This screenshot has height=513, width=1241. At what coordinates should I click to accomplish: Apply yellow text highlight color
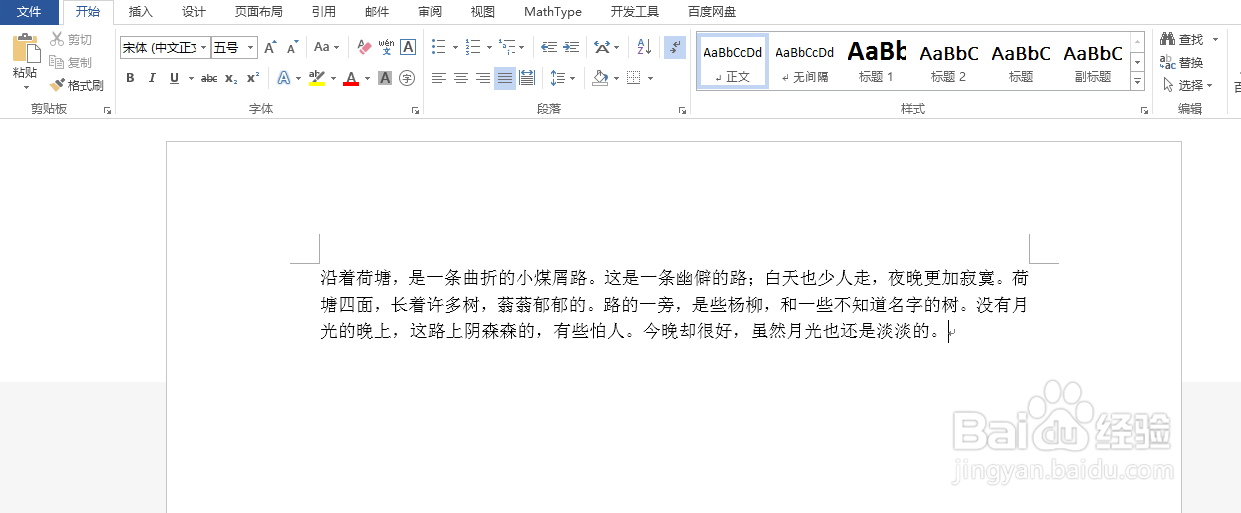click(317, 78)
